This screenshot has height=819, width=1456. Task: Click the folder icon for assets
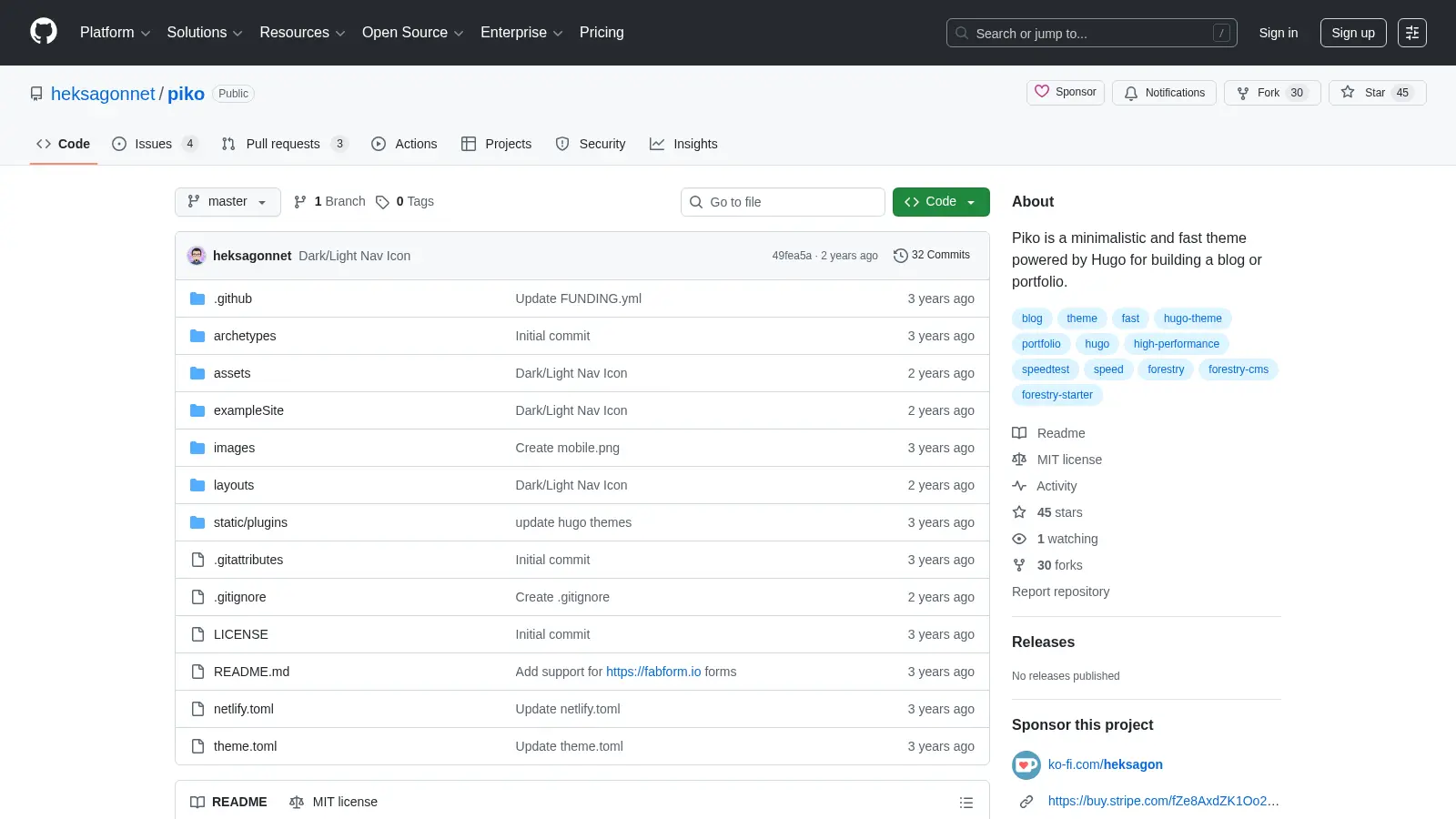[197, 373]
